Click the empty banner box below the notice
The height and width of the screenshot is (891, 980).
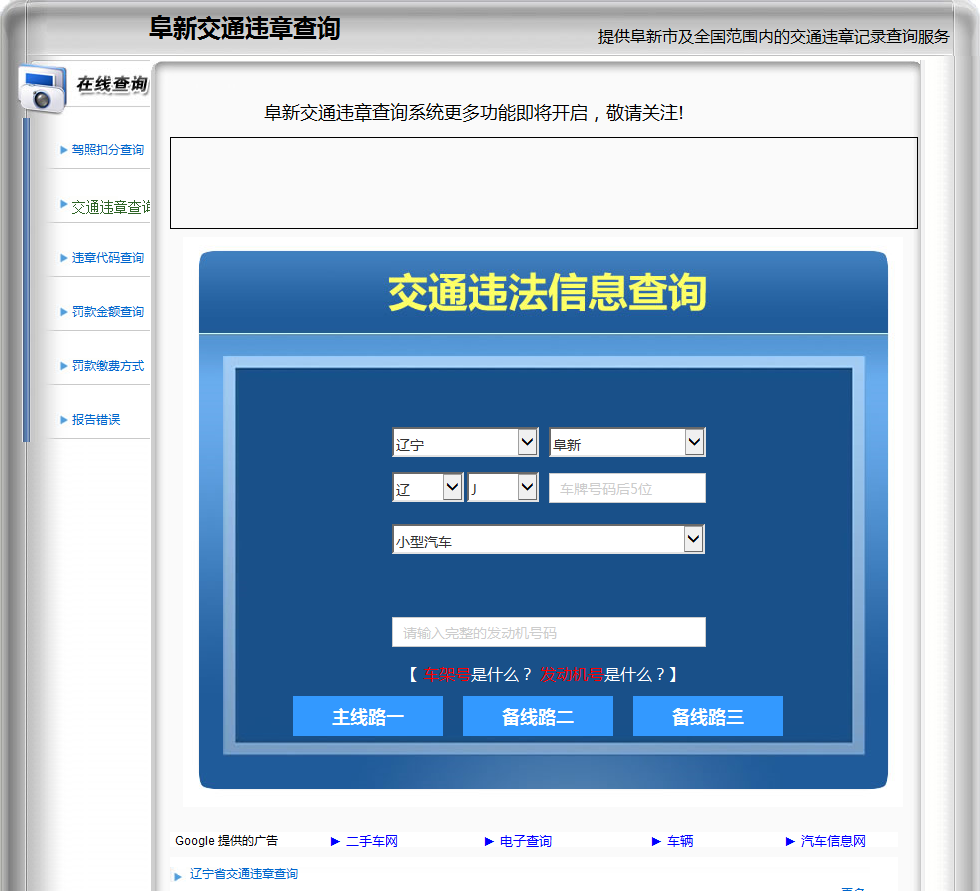coord(544,183)
